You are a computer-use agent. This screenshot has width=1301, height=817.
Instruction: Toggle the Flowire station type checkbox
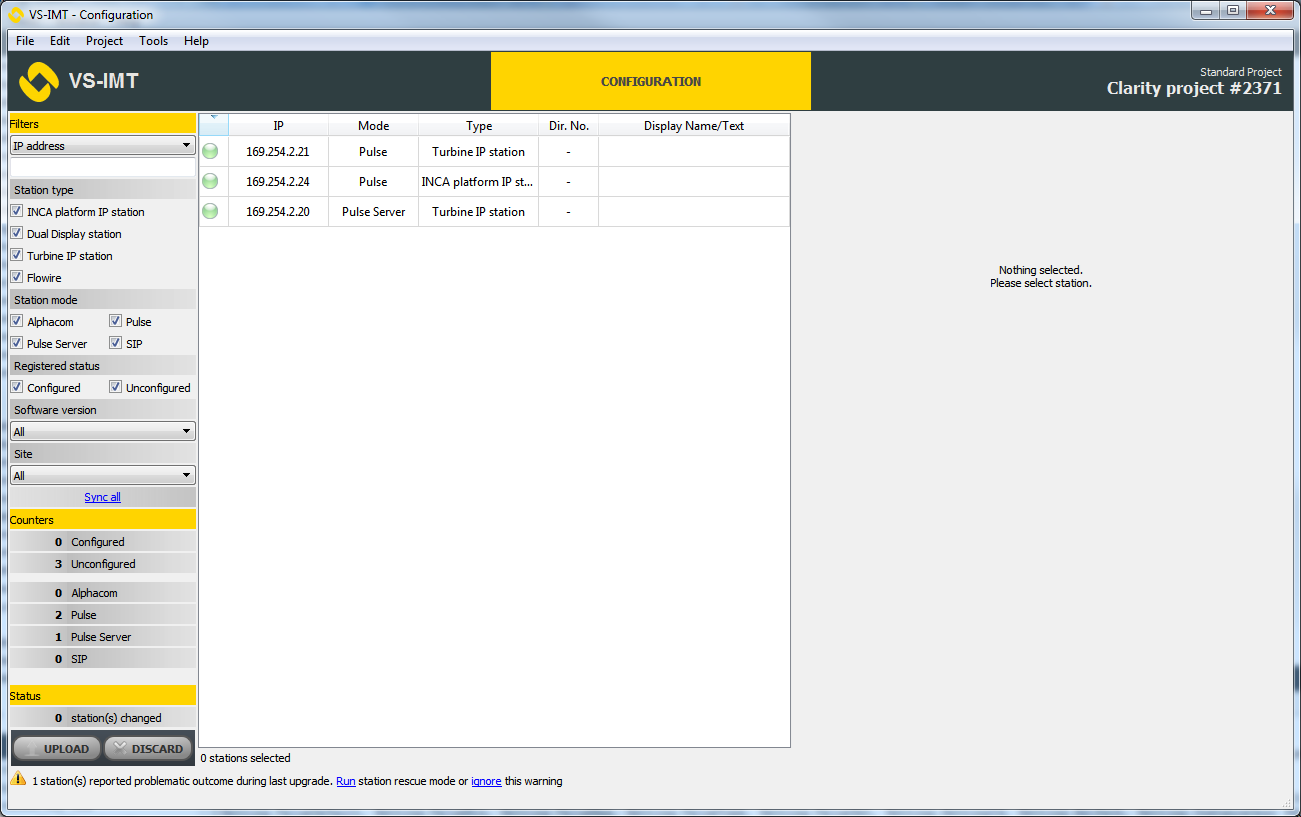point(17,277)
